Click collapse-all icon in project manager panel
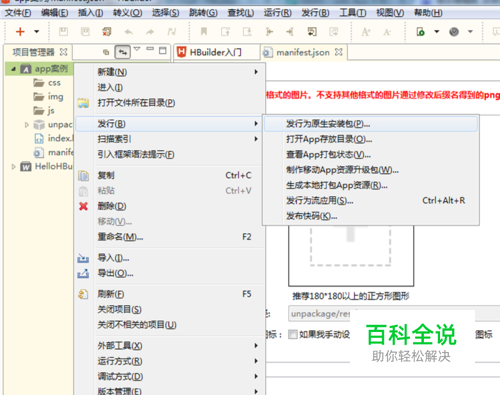Image resolution: width=500 pixels, height=395 pixels. point(106,52)
